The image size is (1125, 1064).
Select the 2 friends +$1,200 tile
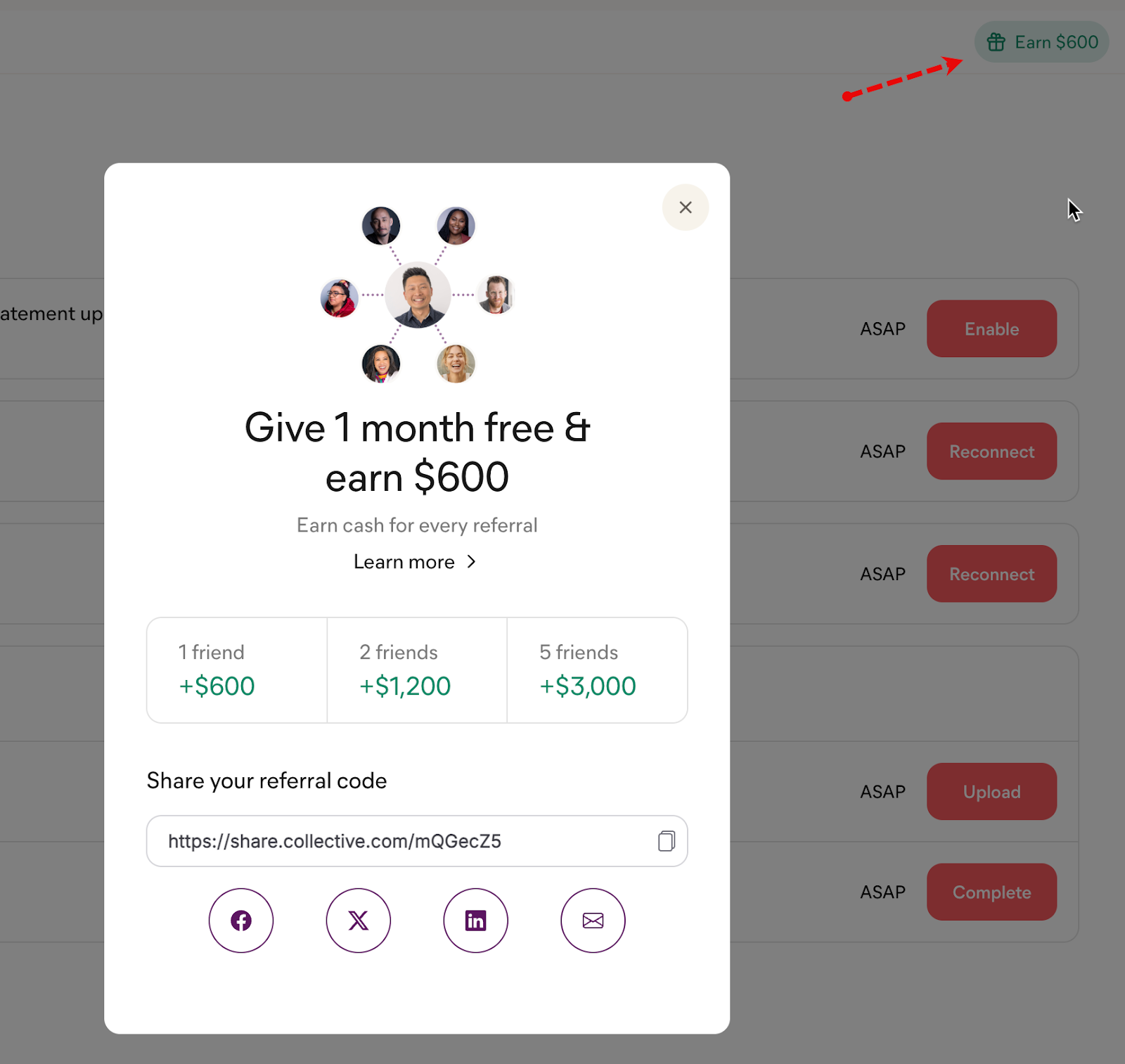417,670
